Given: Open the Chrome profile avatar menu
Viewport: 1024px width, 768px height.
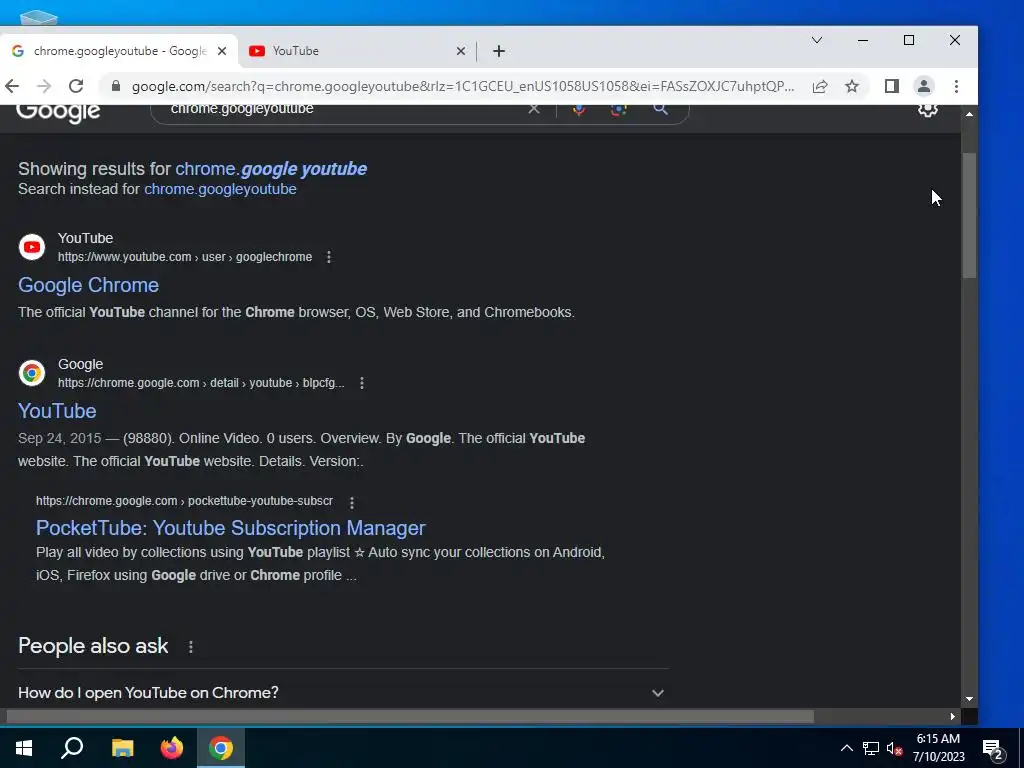Looking at the screenshot, I should pyautogui.click(x=923, y=86).
